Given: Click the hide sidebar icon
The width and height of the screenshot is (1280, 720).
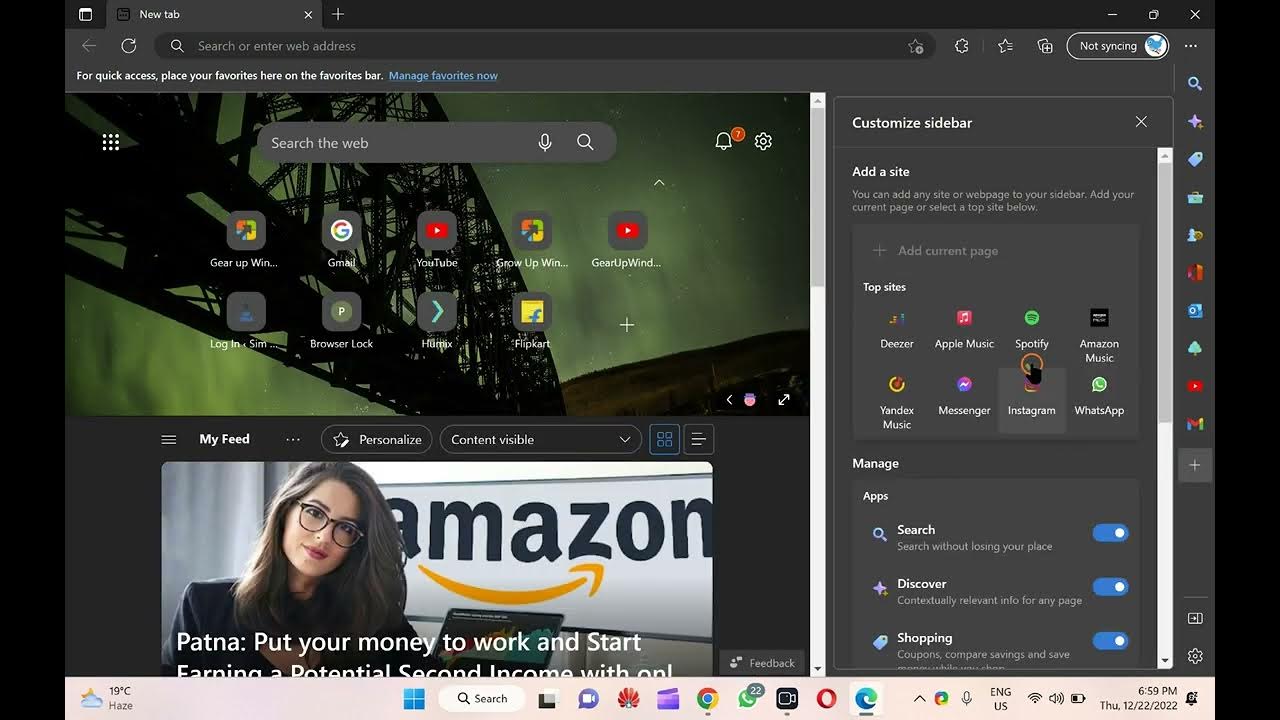Looking at the screenshot, I should point(1194,618).
